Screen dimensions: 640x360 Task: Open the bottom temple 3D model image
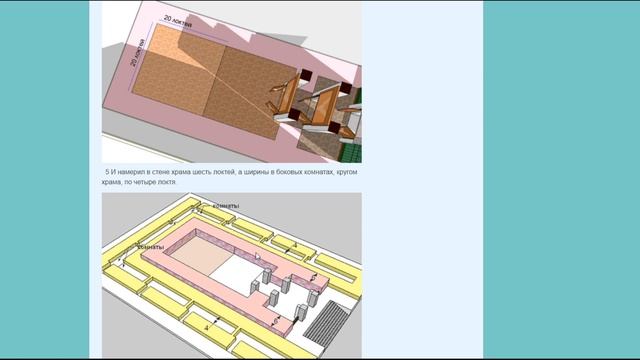(x=231, y=276)
